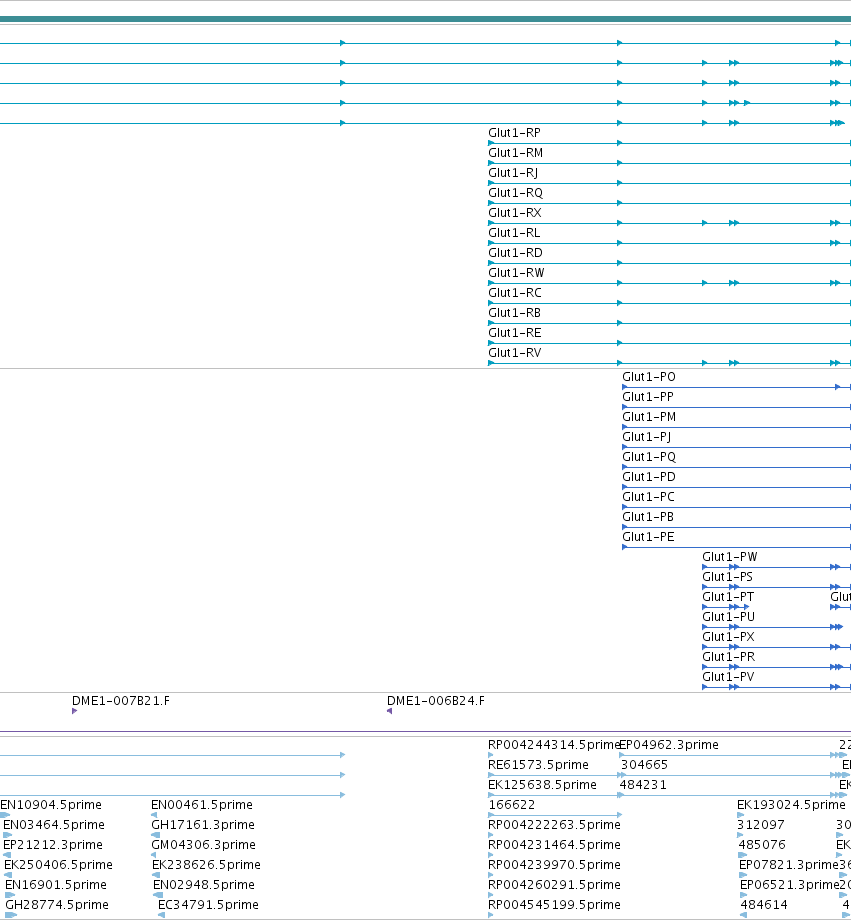
Task: Select the Glut1-PO protein label
Action: pyautogui.click(x=649, y=377)
